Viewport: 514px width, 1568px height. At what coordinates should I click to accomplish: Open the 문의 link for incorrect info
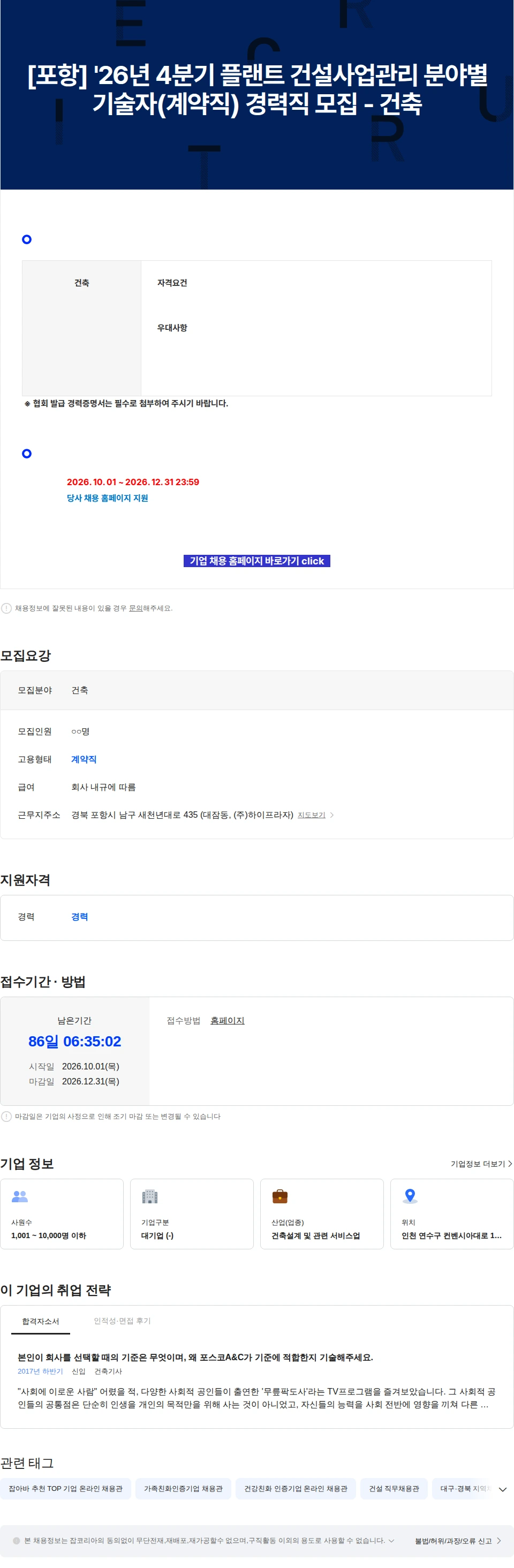(135, 608)
